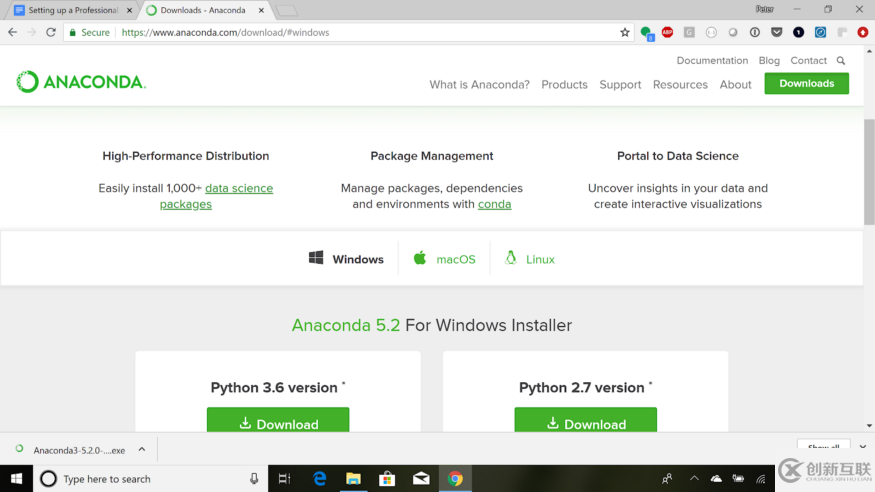The width and height of the screenshot is (875, 492).
Task: Click the 'Type here to search' box
Action: pos(151,479)
